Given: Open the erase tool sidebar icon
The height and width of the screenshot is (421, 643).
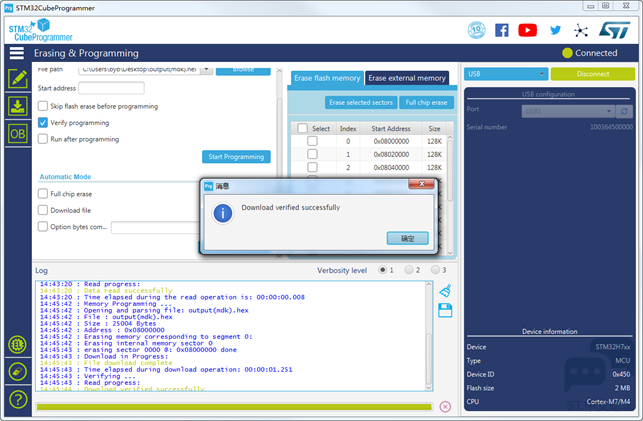Looking at the screenshot, I should tap(18, 372).
